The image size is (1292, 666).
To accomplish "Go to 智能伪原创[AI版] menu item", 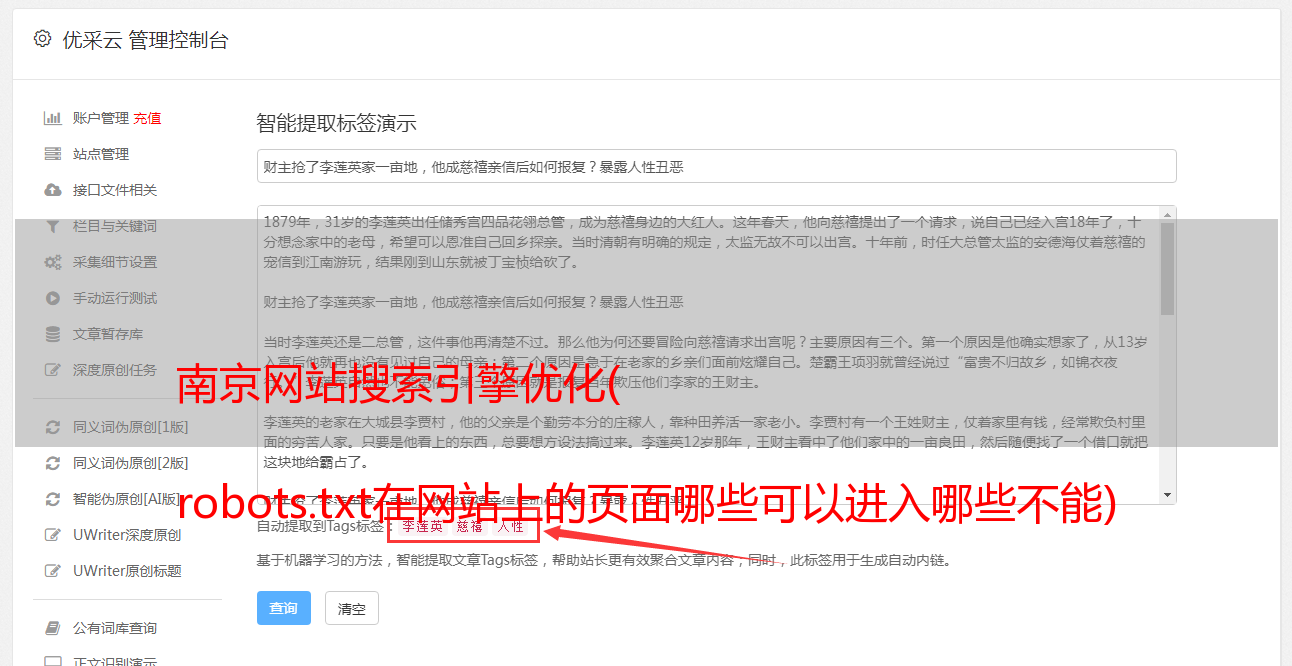I will pos(127,499).
